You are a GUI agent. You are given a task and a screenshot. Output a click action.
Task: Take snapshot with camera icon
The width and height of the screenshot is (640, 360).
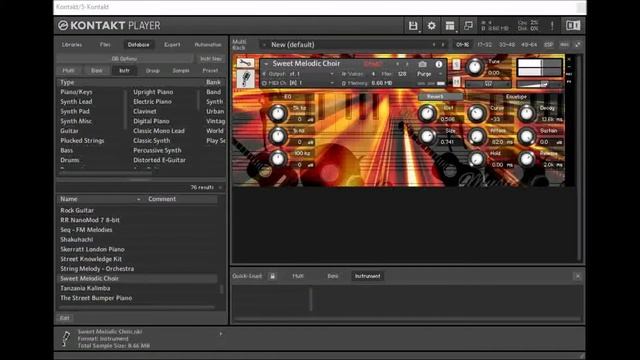422,64
